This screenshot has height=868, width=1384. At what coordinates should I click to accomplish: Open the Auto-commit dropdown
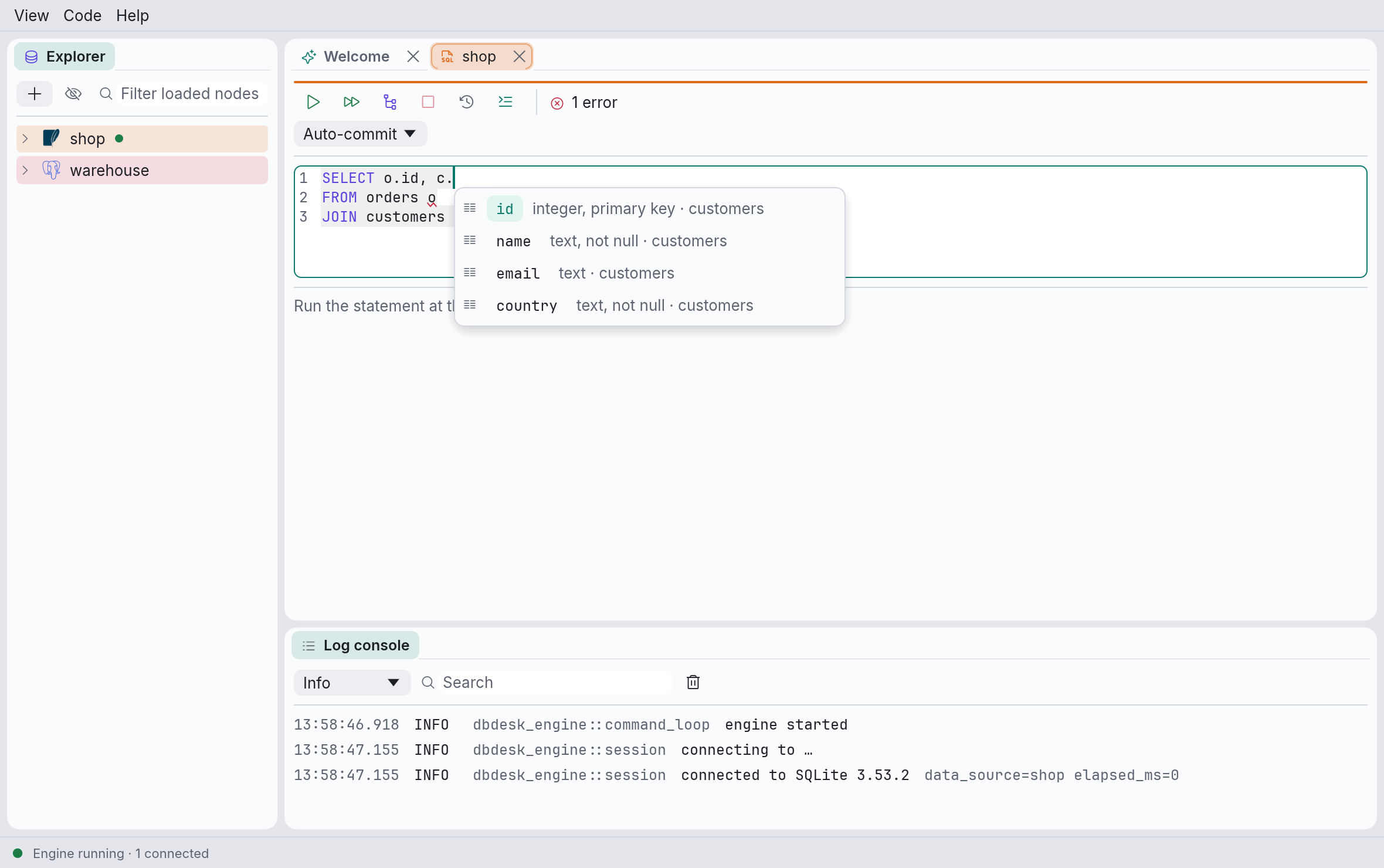tap(360, 134)
